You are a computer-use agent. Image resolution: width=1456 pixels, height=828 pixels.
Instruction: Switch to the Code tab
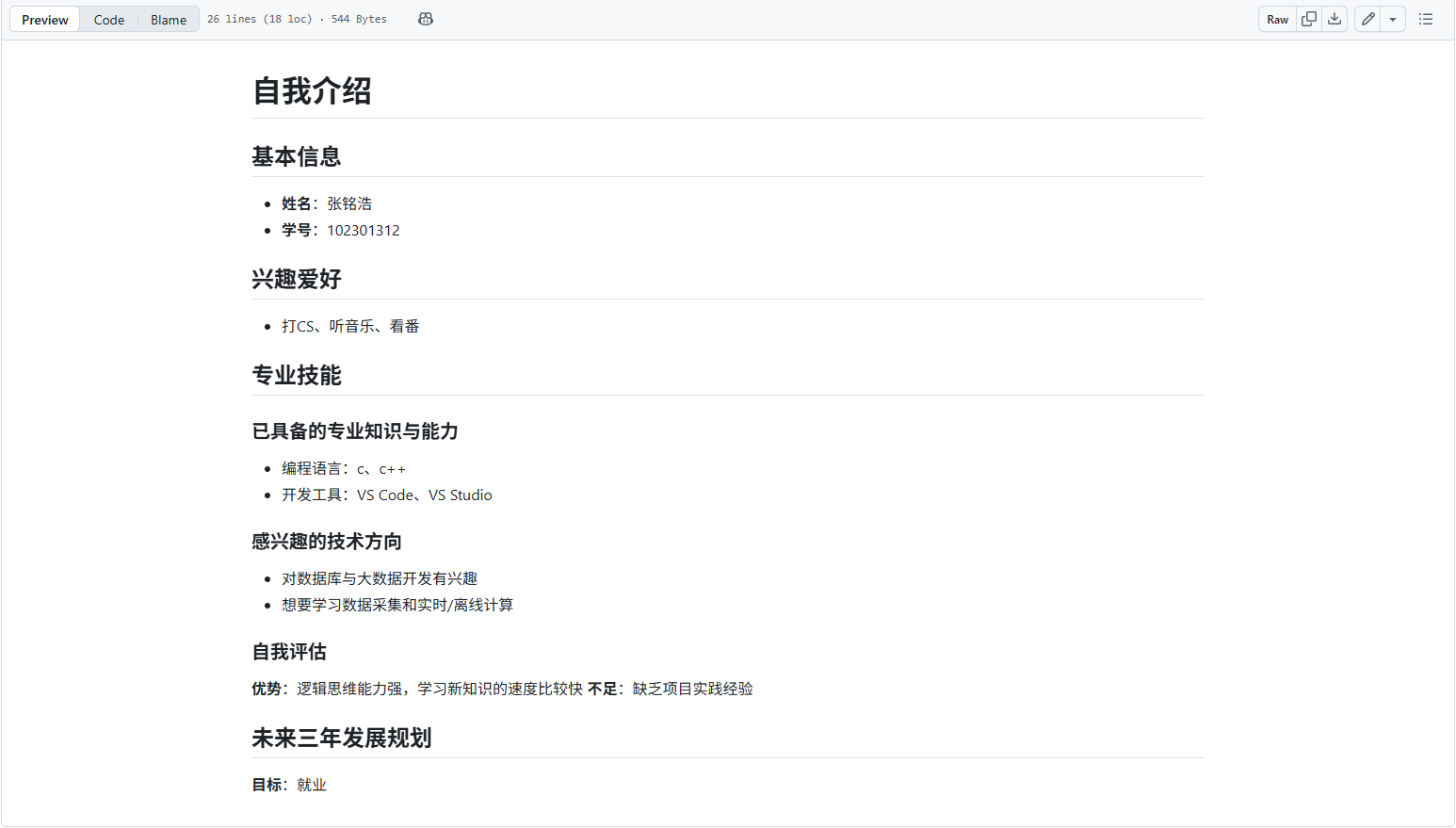pyautogui.click(x=109, y=20)
